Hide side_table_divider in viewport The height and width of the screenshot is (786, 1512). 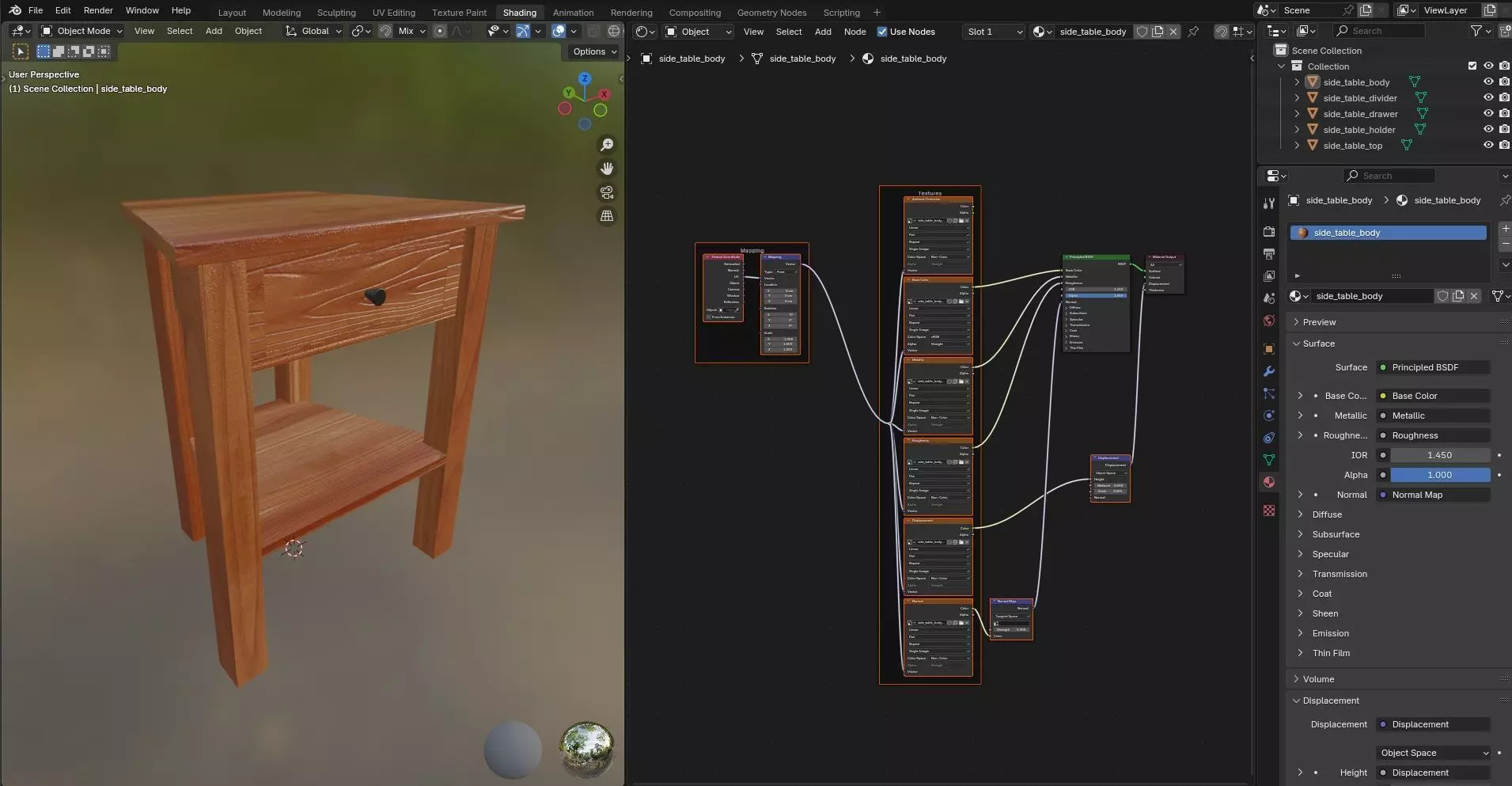coord(1488,97)
